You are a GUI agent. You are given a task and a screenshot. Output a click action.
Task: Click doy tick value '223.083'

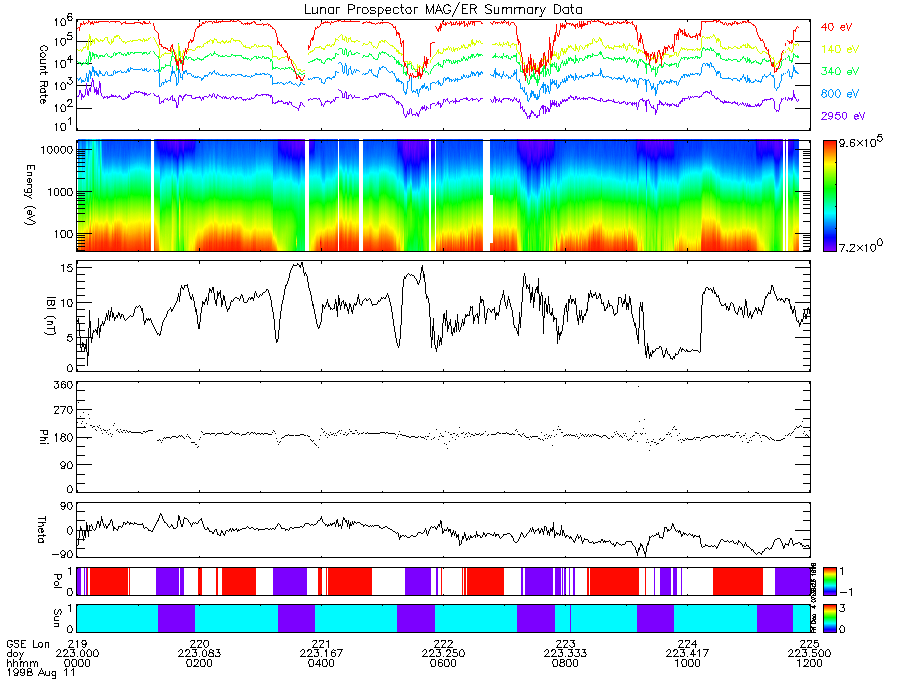click(x=199, y=654)
